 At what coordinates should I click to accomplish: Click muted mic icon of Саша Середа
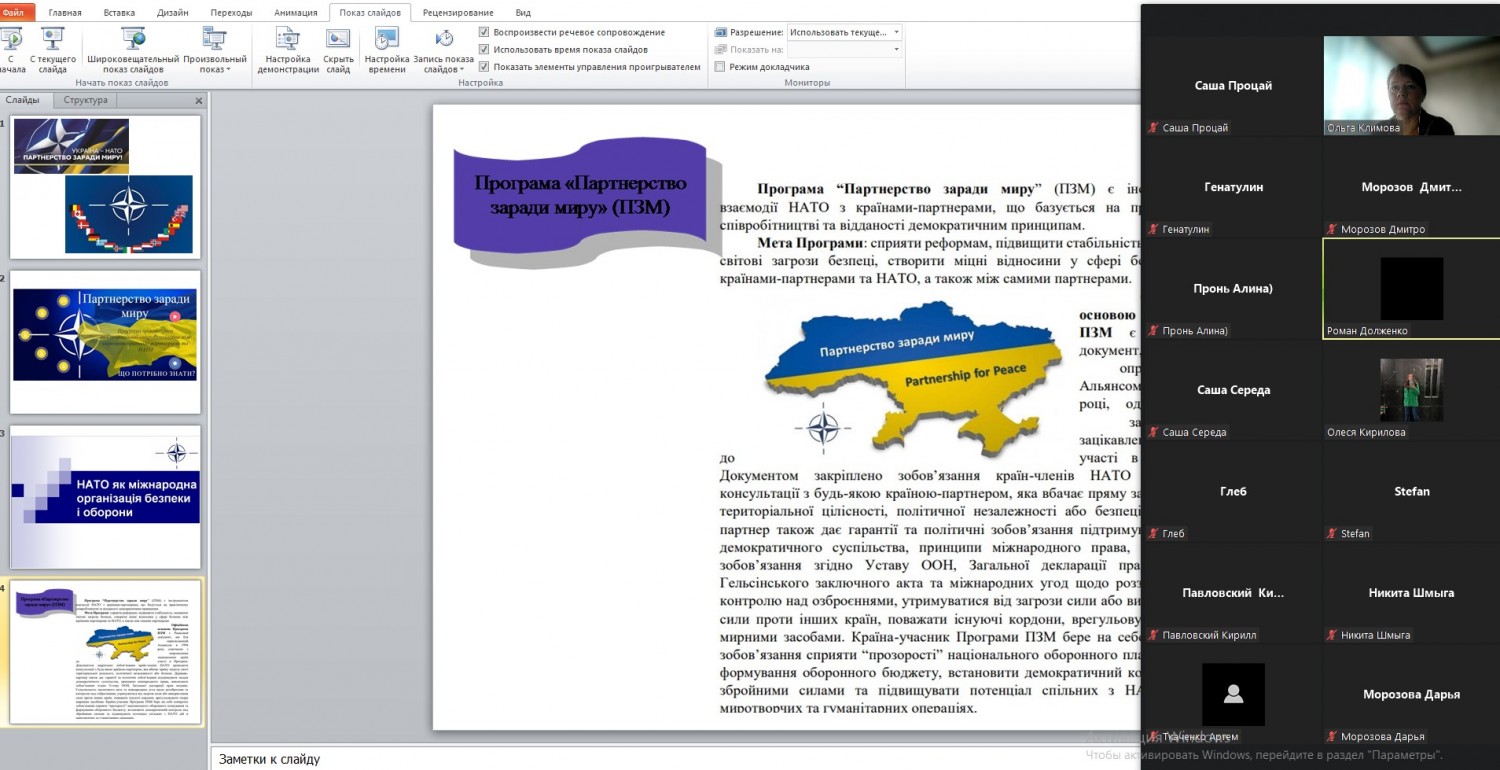(1154, 432)
